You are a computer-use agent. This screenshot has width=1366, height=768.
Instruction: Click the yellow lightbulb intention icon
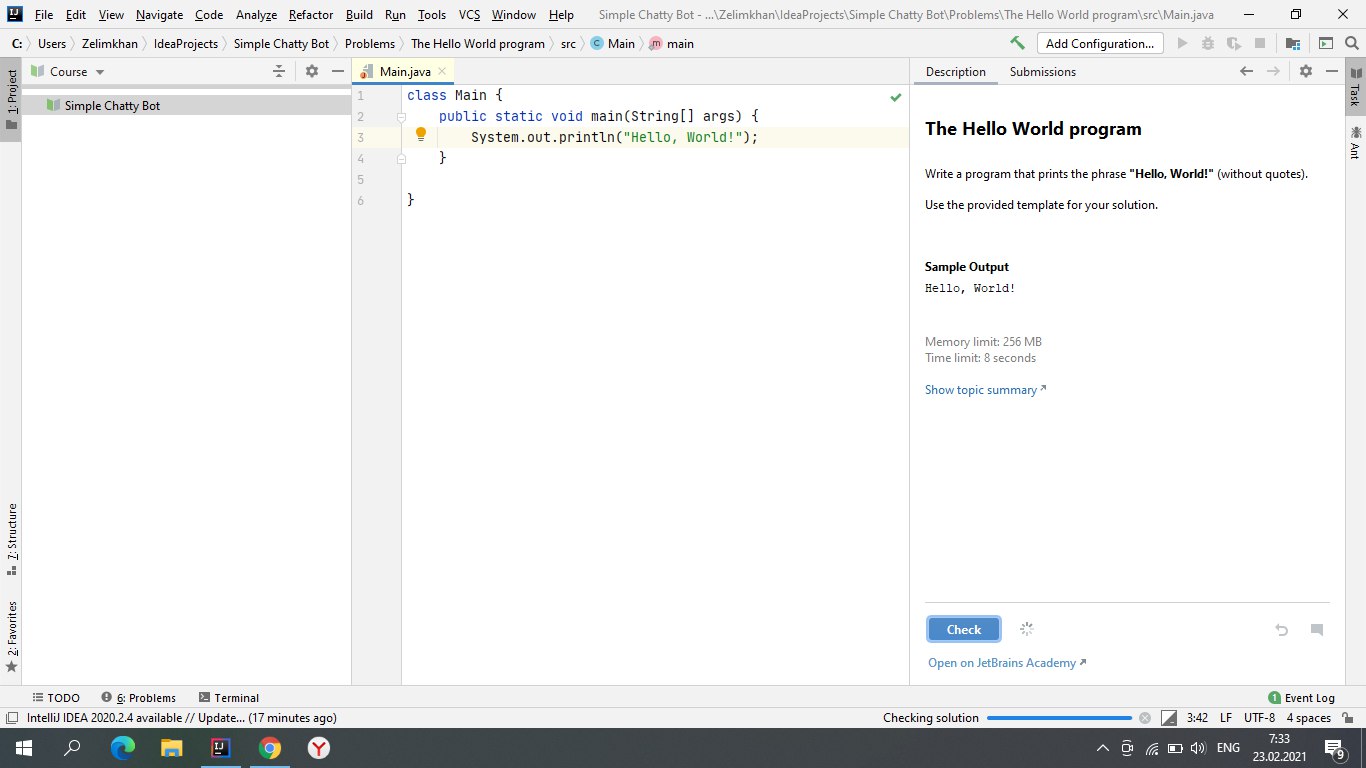pos(421,134)
